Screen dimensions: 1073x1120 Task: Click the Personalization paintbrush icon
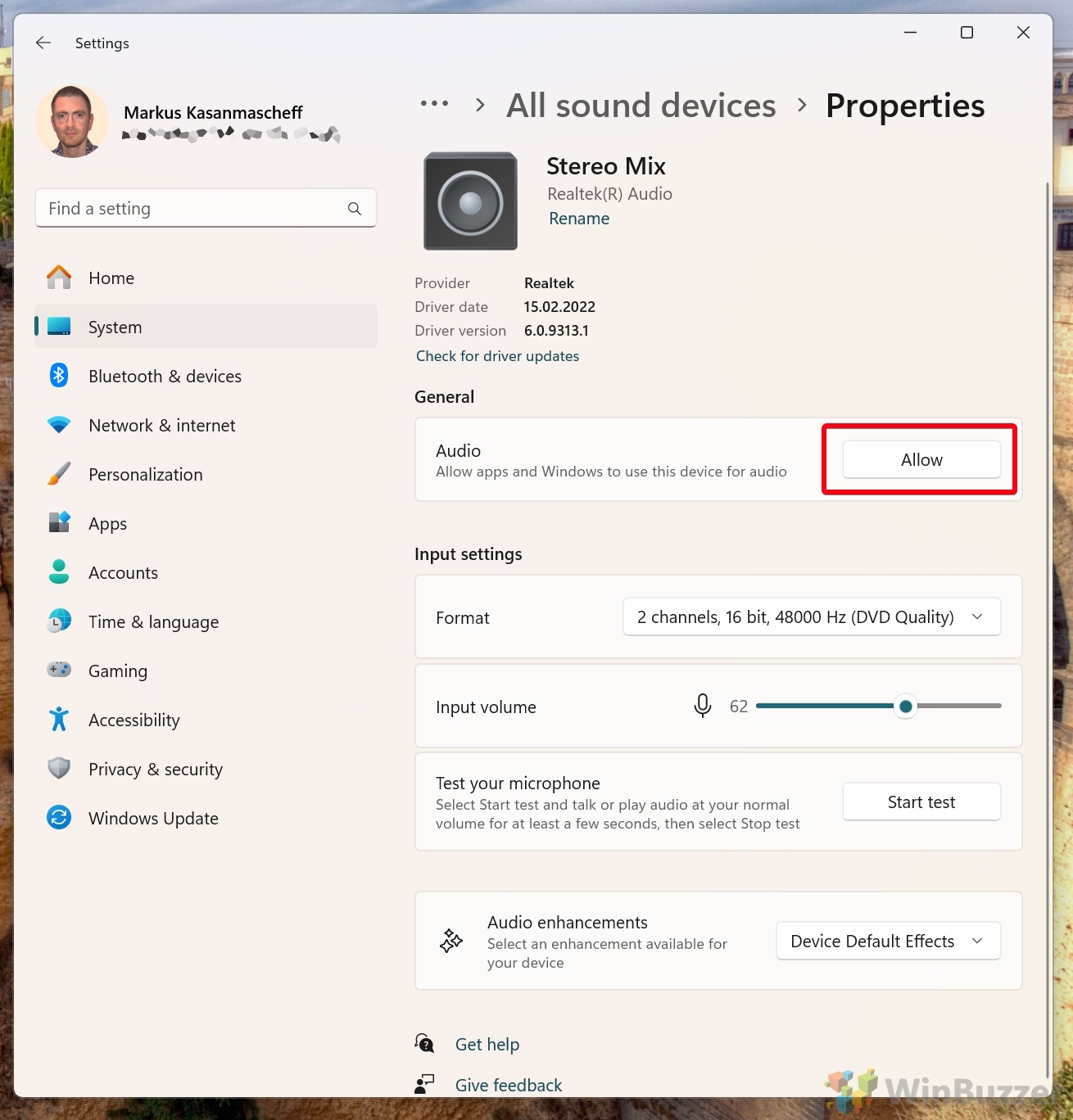click(59, 474)
